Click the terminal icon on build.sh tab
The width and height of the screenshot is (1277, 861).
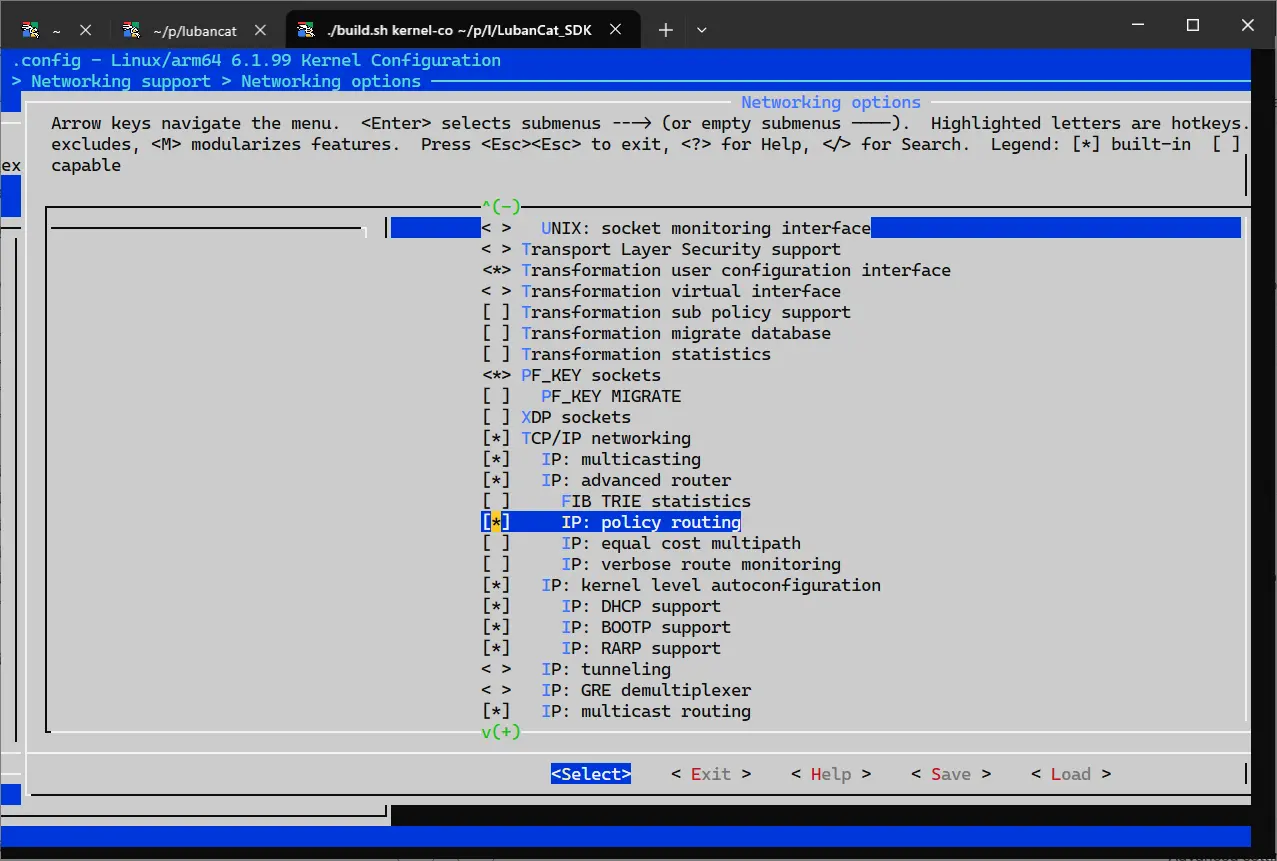306,30
